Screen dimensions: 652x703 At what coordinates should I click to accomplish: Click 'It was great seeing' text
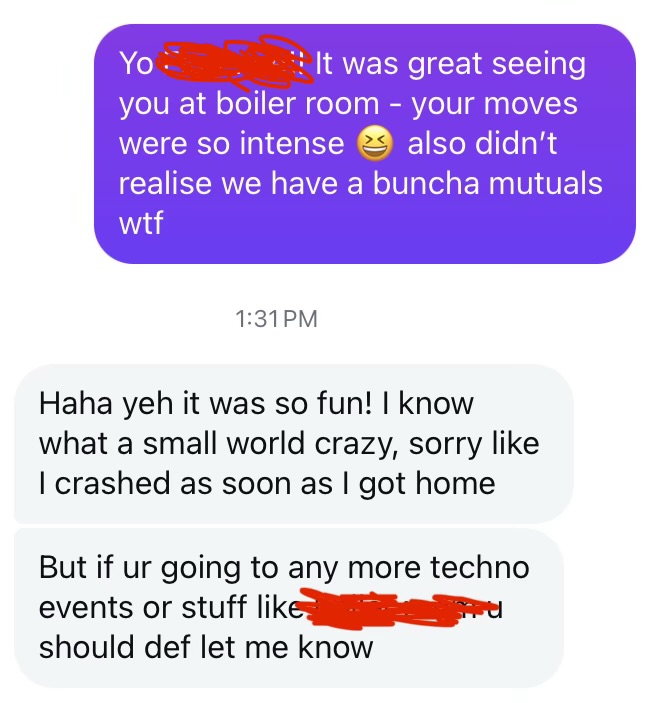(x=450, y=65)
